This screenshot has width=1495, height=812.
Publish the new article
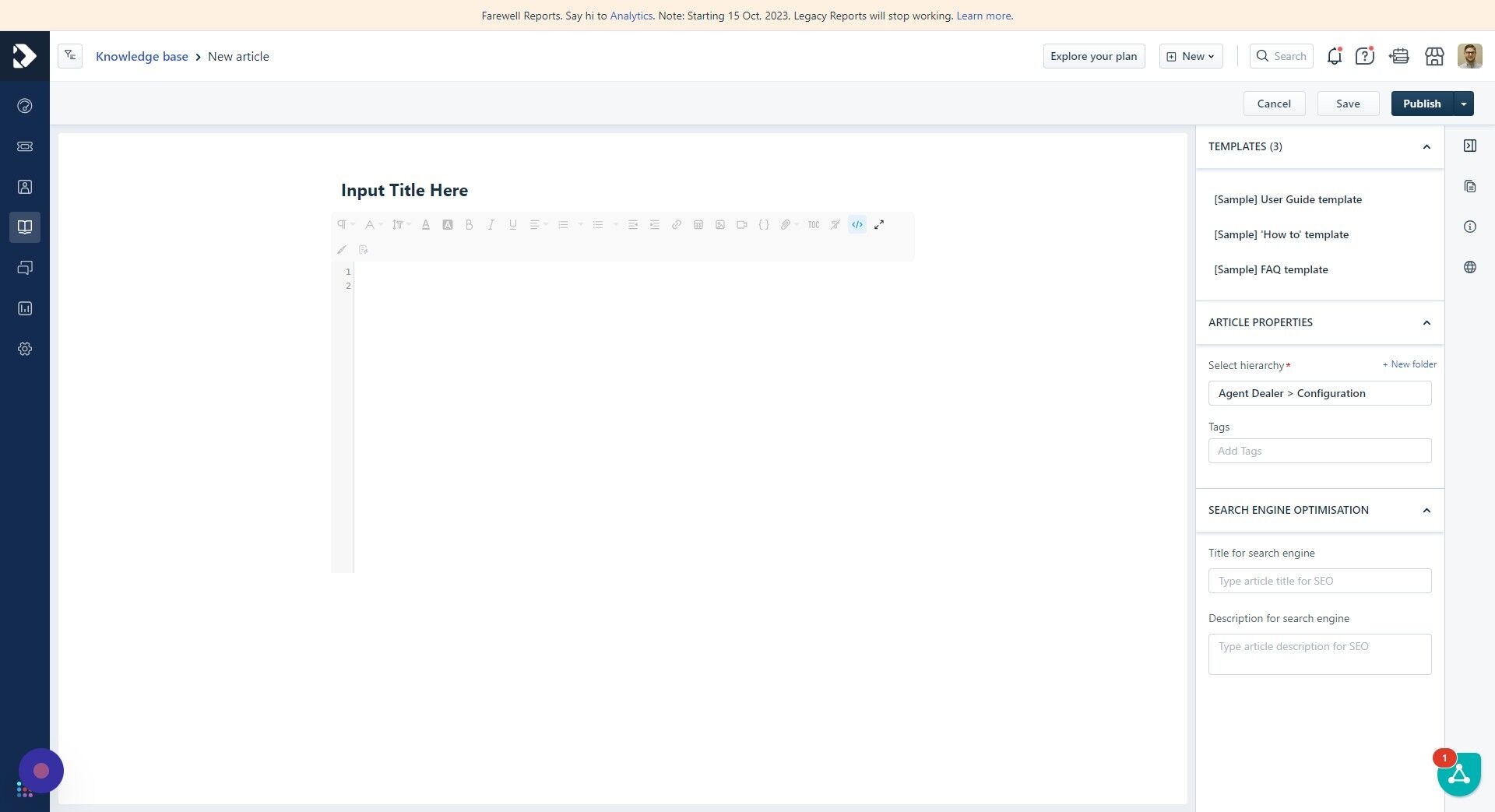[x=1422, y=104]
